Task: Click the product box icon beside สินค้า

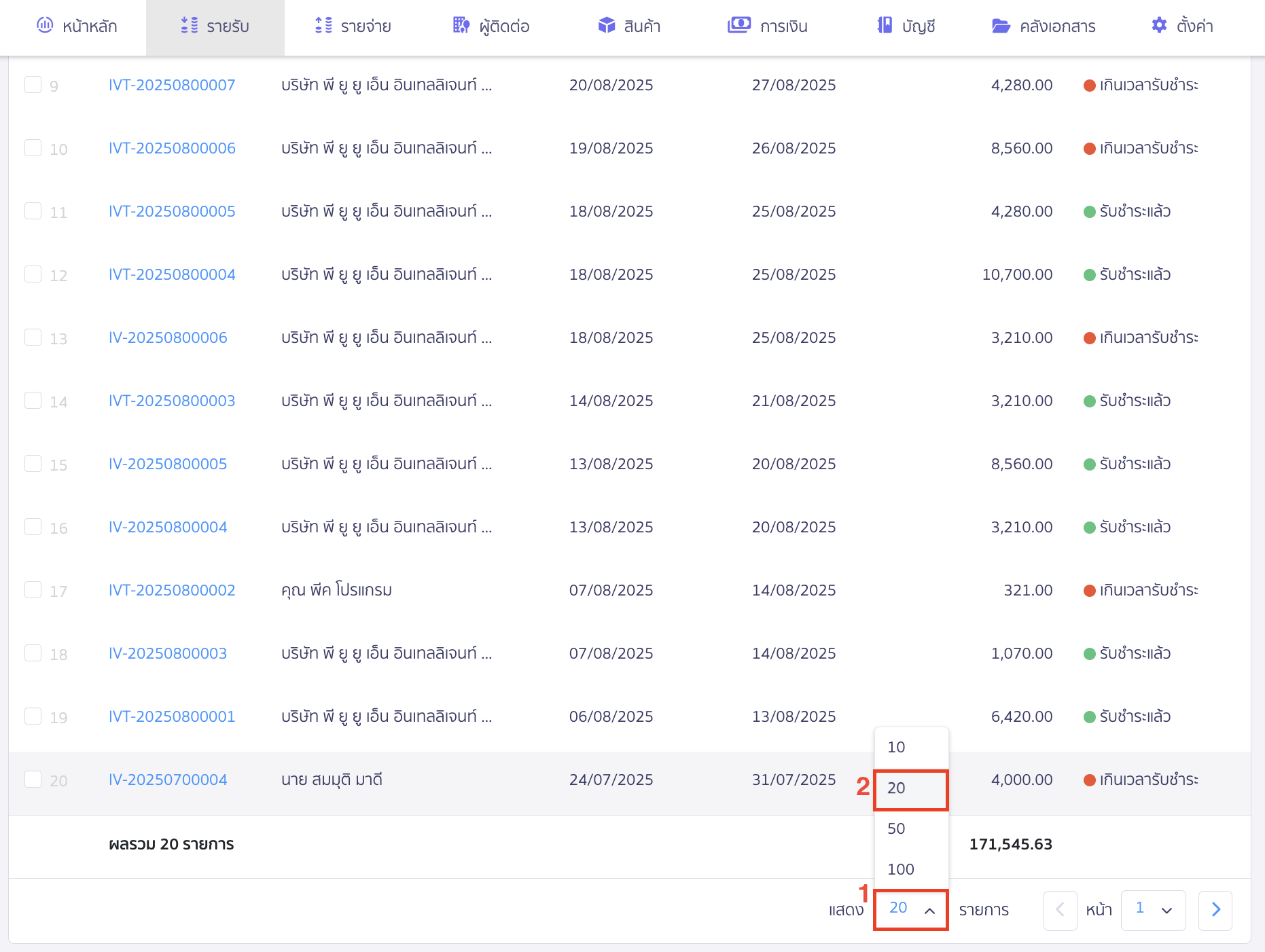Action: coord(606,26)
